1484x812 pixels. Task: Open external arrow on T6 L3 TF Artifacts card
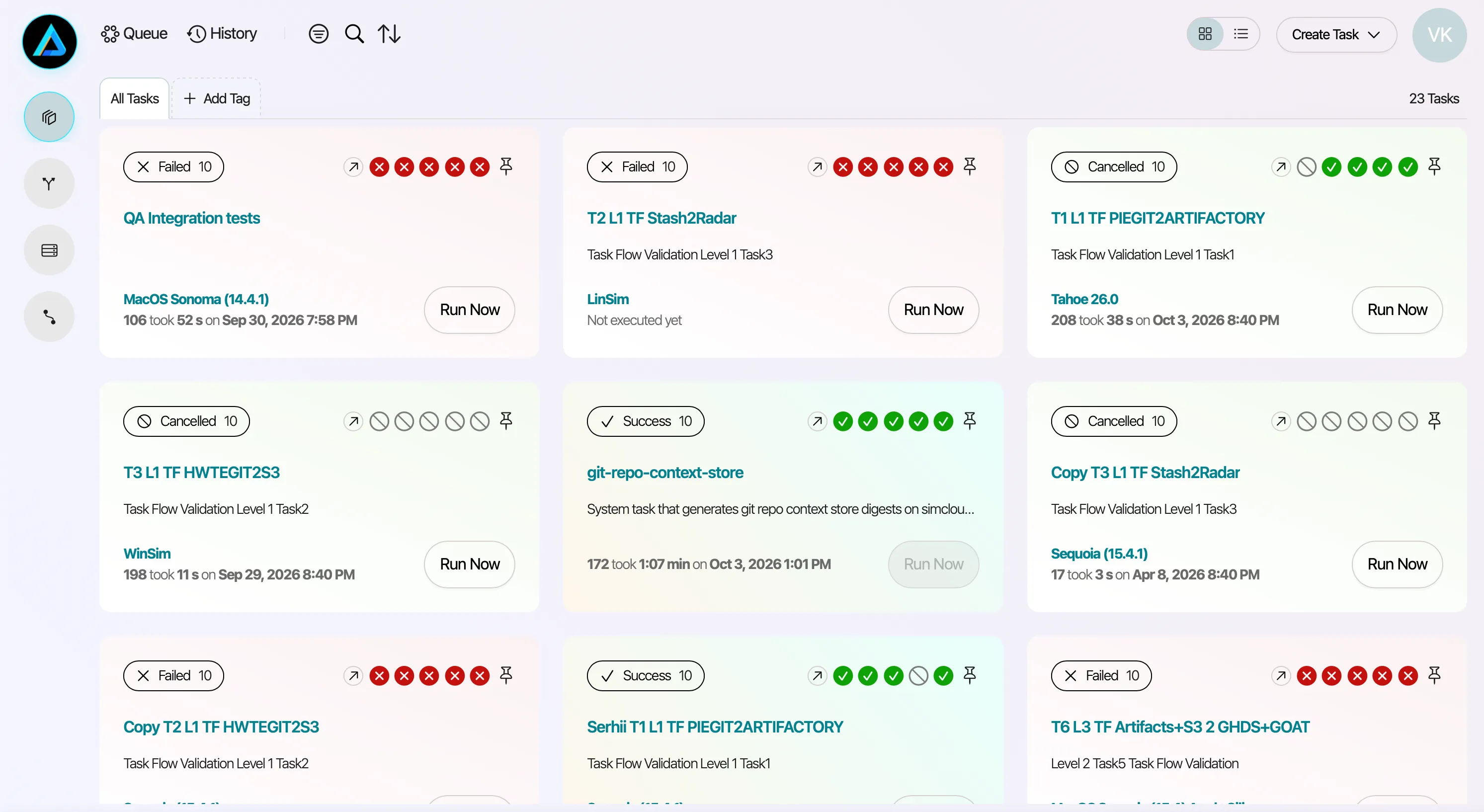click(1281, 675)
